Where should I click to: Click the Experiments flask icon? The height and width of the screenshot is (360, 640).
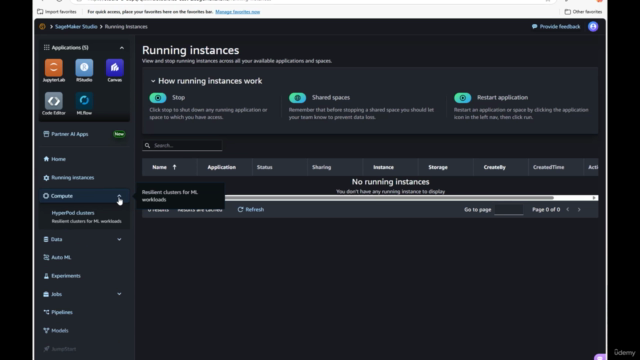pyautogui.click(x=46, y=276)
